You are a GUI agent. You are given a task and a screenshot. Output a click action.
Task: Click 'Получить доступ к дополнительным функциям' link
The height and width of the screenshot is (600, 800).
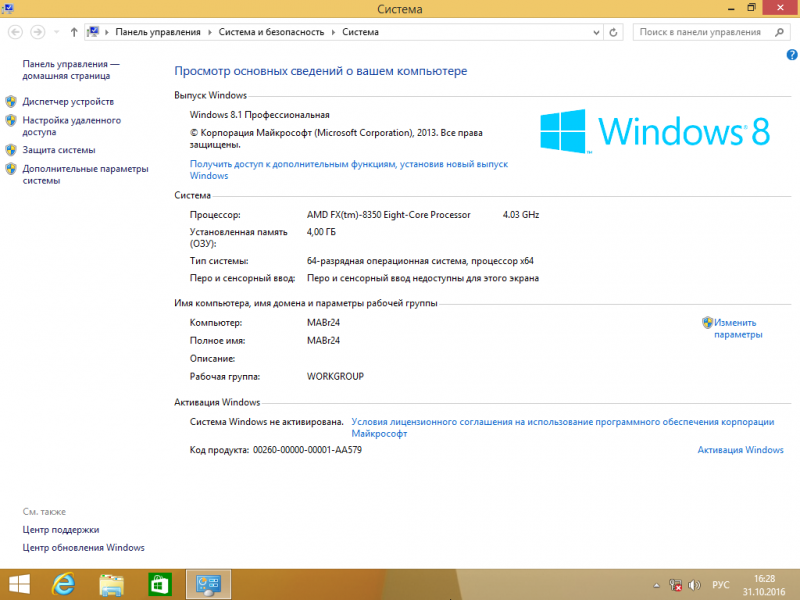pyautogui.click(x=349, y=169)
